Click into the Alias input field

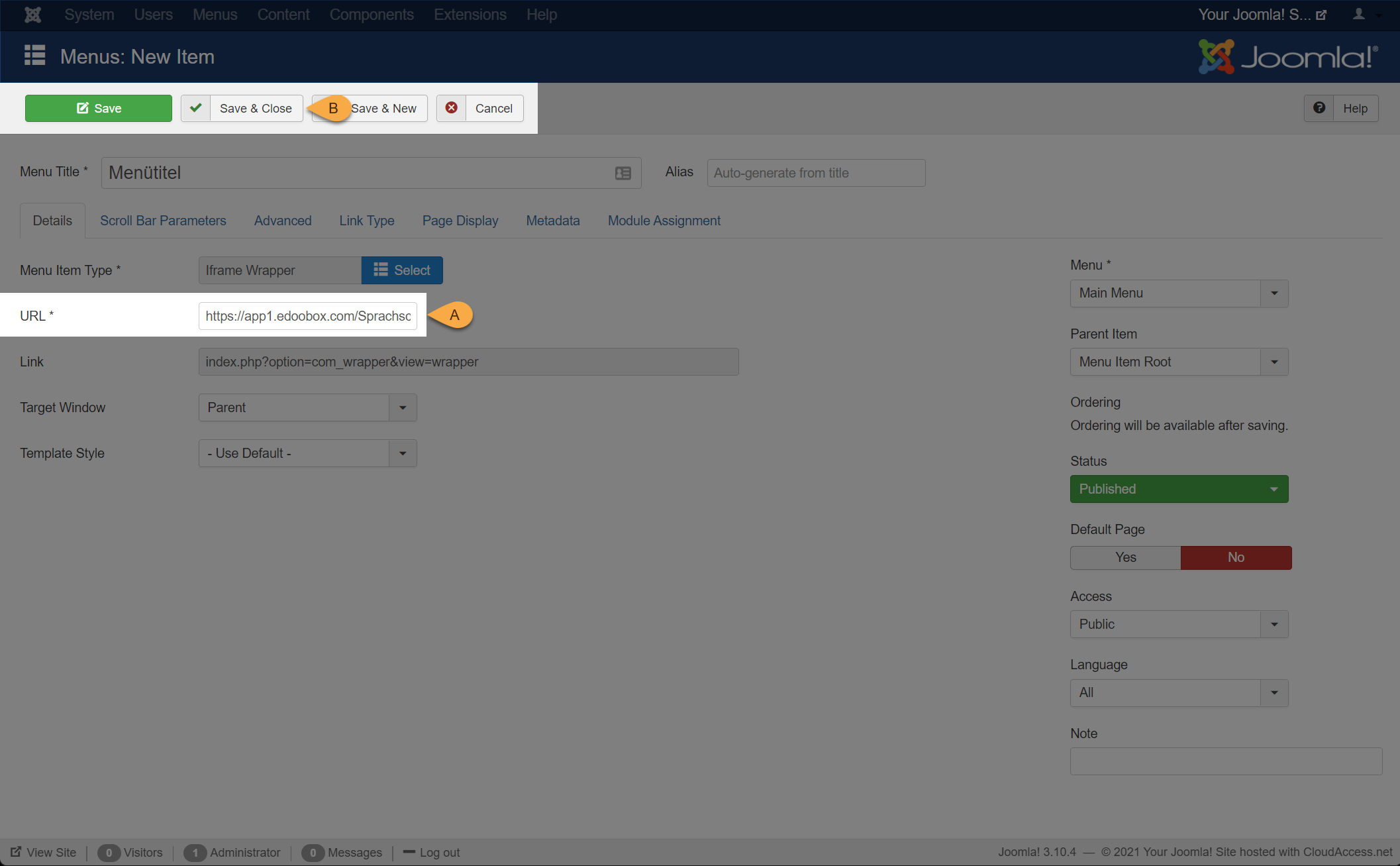(x=816, y=173)
